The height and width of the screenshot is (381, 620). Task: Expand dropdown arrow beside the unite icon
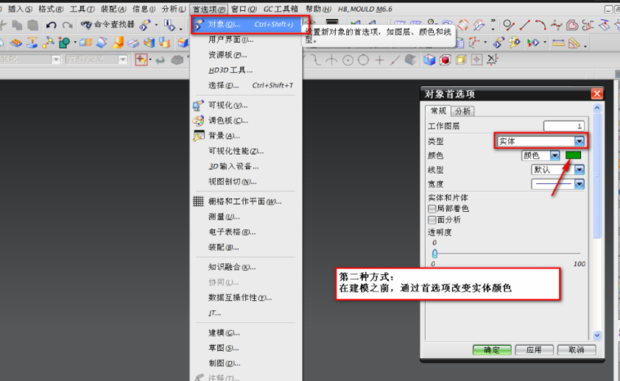[x=75, y=42]
